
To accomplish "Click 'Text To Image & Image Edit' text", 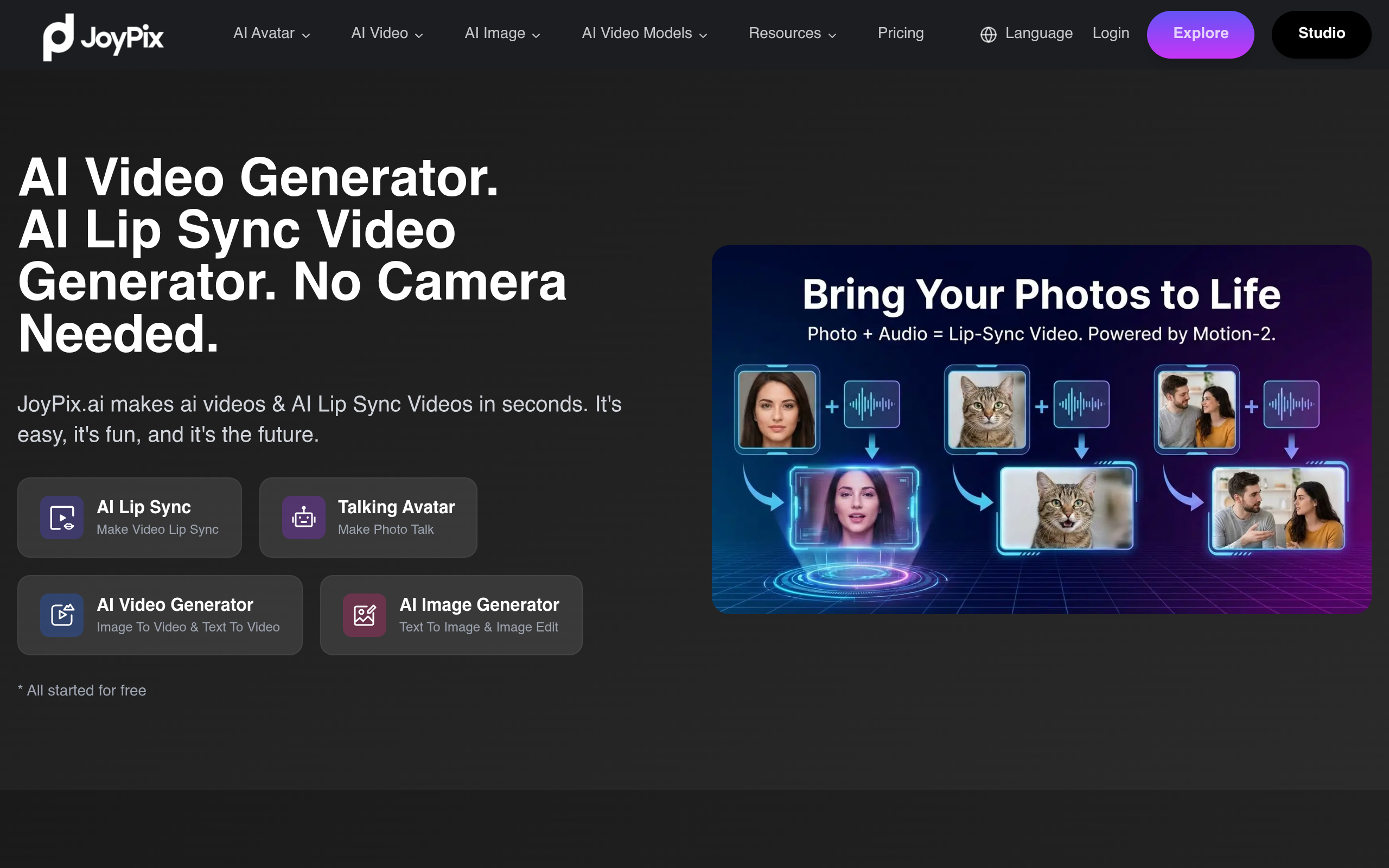I will [x=479, y=627].
